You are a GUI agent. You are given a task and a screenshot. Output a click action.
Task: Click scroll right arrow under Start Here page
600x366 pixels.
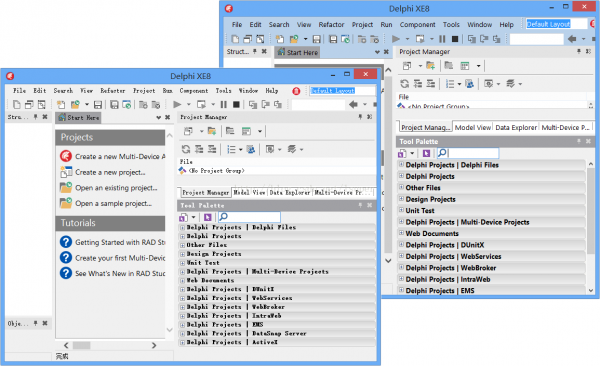coord(154,345)
